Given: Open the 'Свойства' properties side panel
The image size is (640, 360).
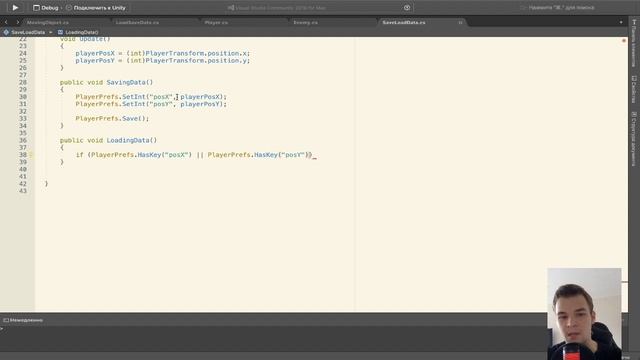Looking at the screenshot, I should [x=634, y=89].
